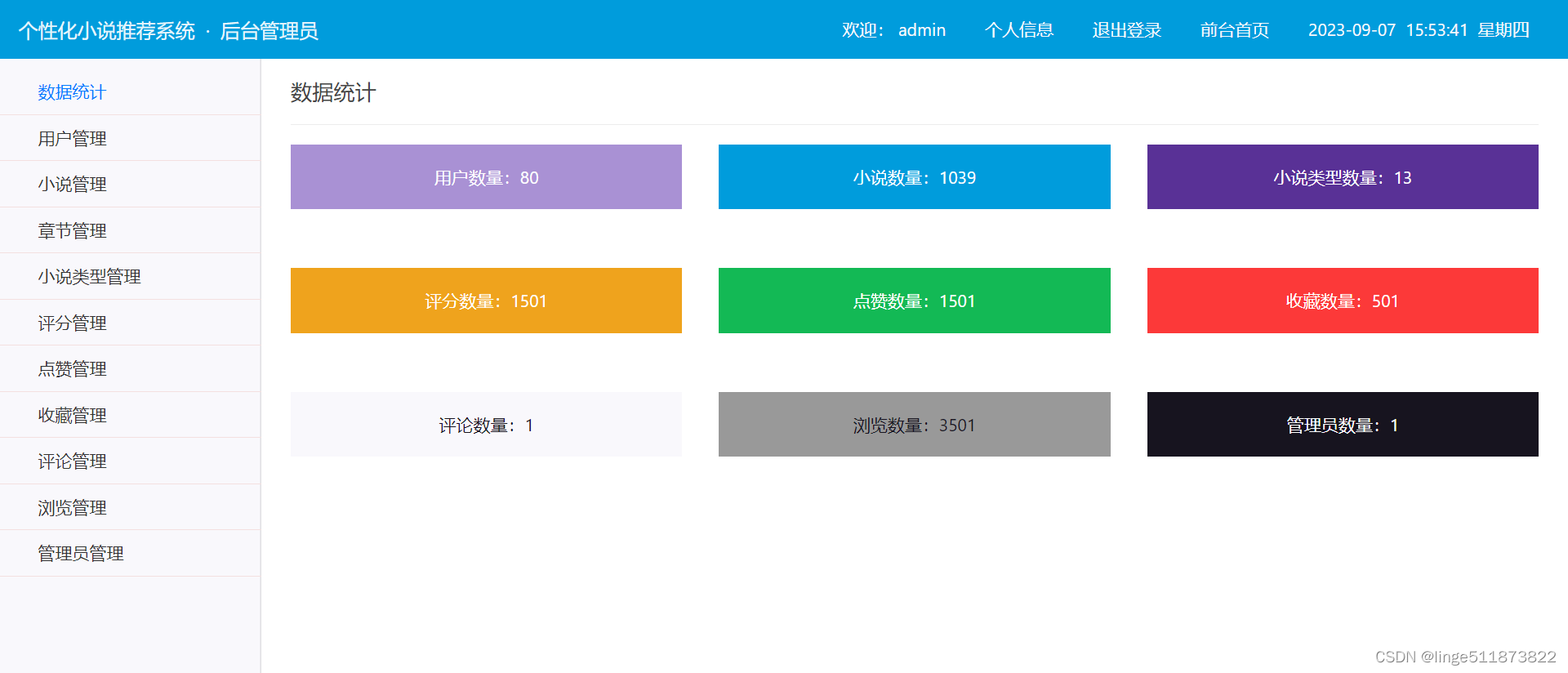
Task: Click the 个人信息 link in header
Action: tap(1019, 30)
